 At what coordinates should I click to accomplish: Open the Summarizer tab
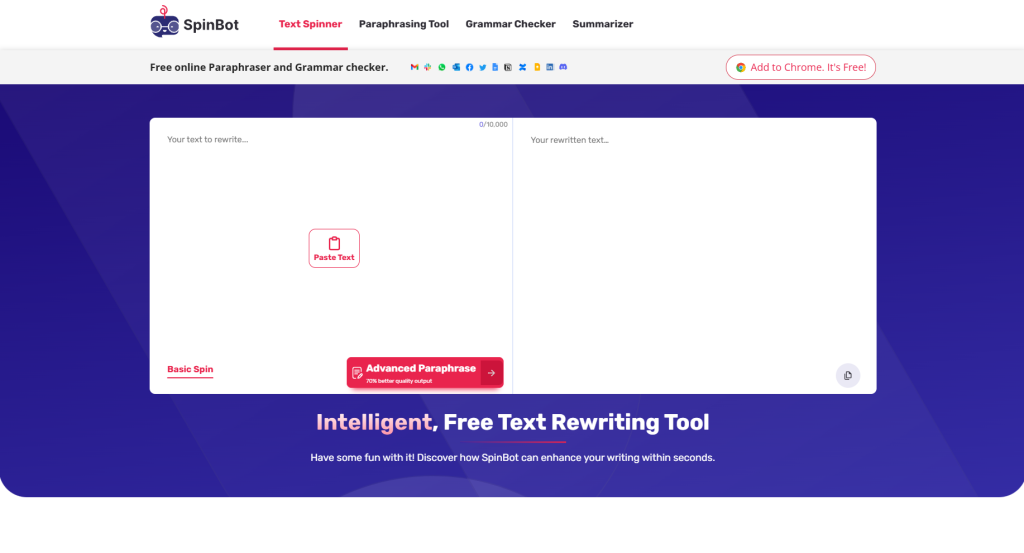[x=602, y=24]
